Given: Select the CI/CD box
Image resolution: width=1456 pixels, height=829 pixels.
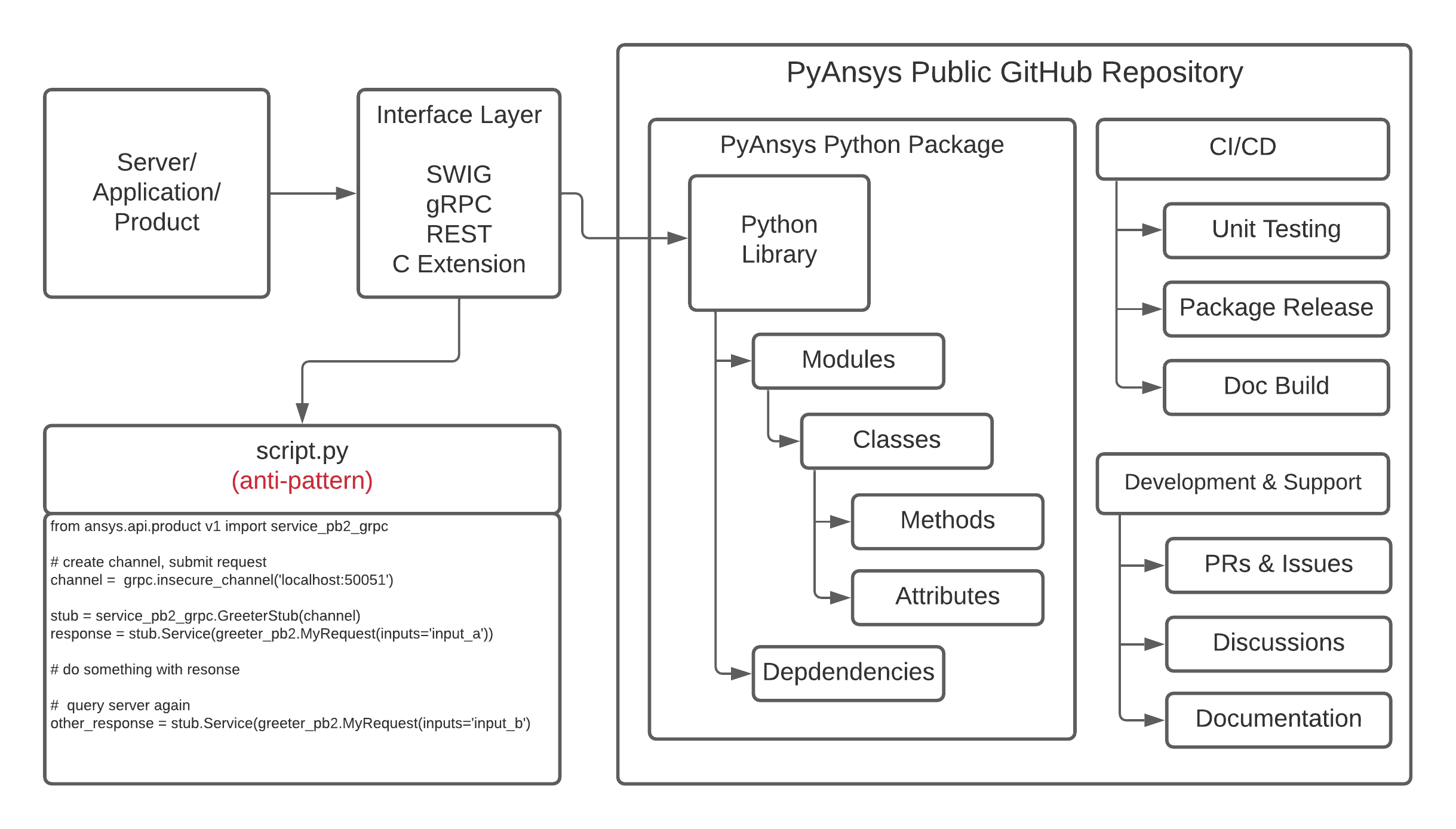Looking at the screenshot, I should coord(1243,149).
